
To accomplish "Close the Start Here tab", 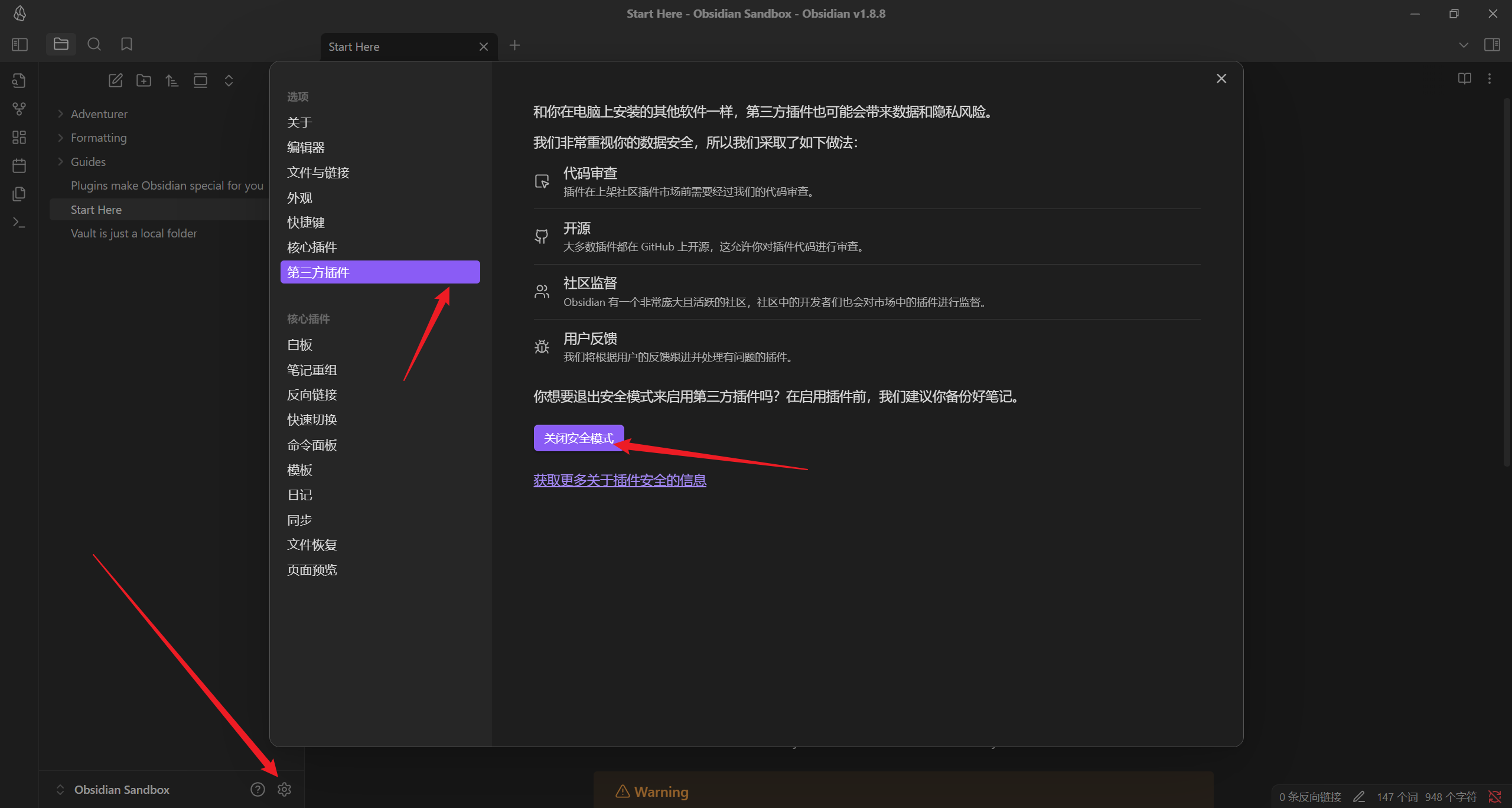I will pos(484,47).
